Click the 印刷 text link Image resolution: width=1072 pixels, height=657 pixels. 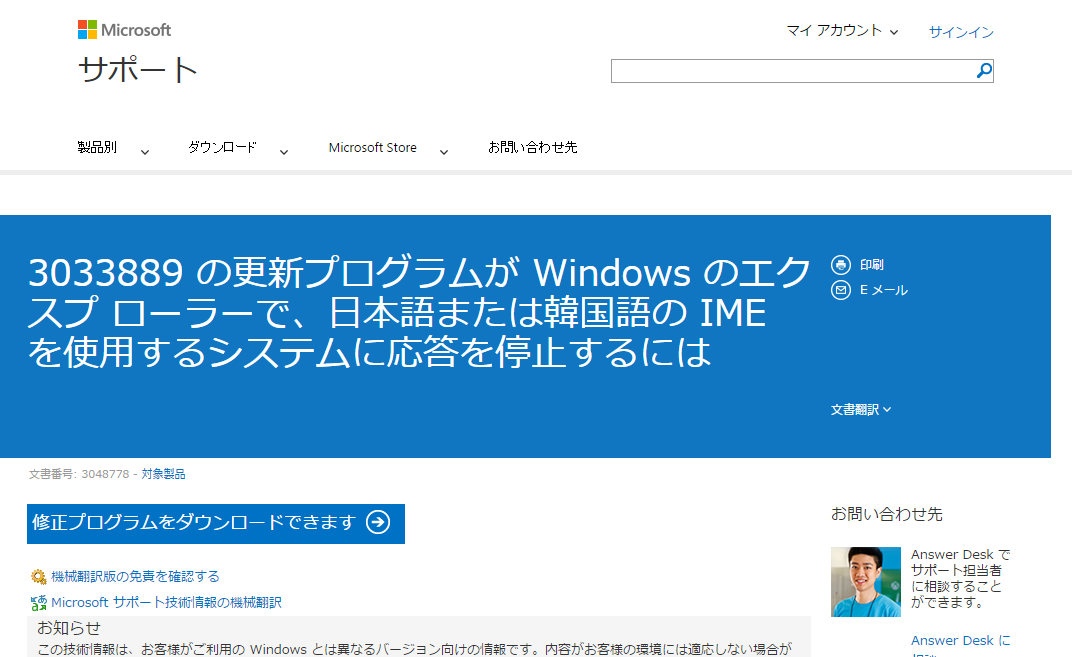pos(872,265)
